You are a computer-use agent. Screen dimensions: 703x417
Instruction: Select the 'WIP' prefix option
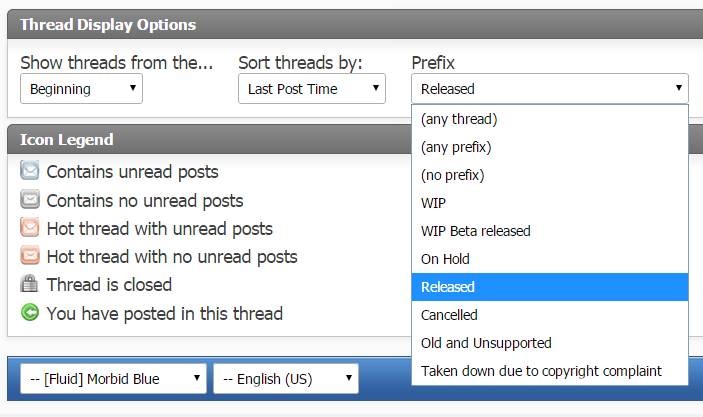[x=434, y=203]
